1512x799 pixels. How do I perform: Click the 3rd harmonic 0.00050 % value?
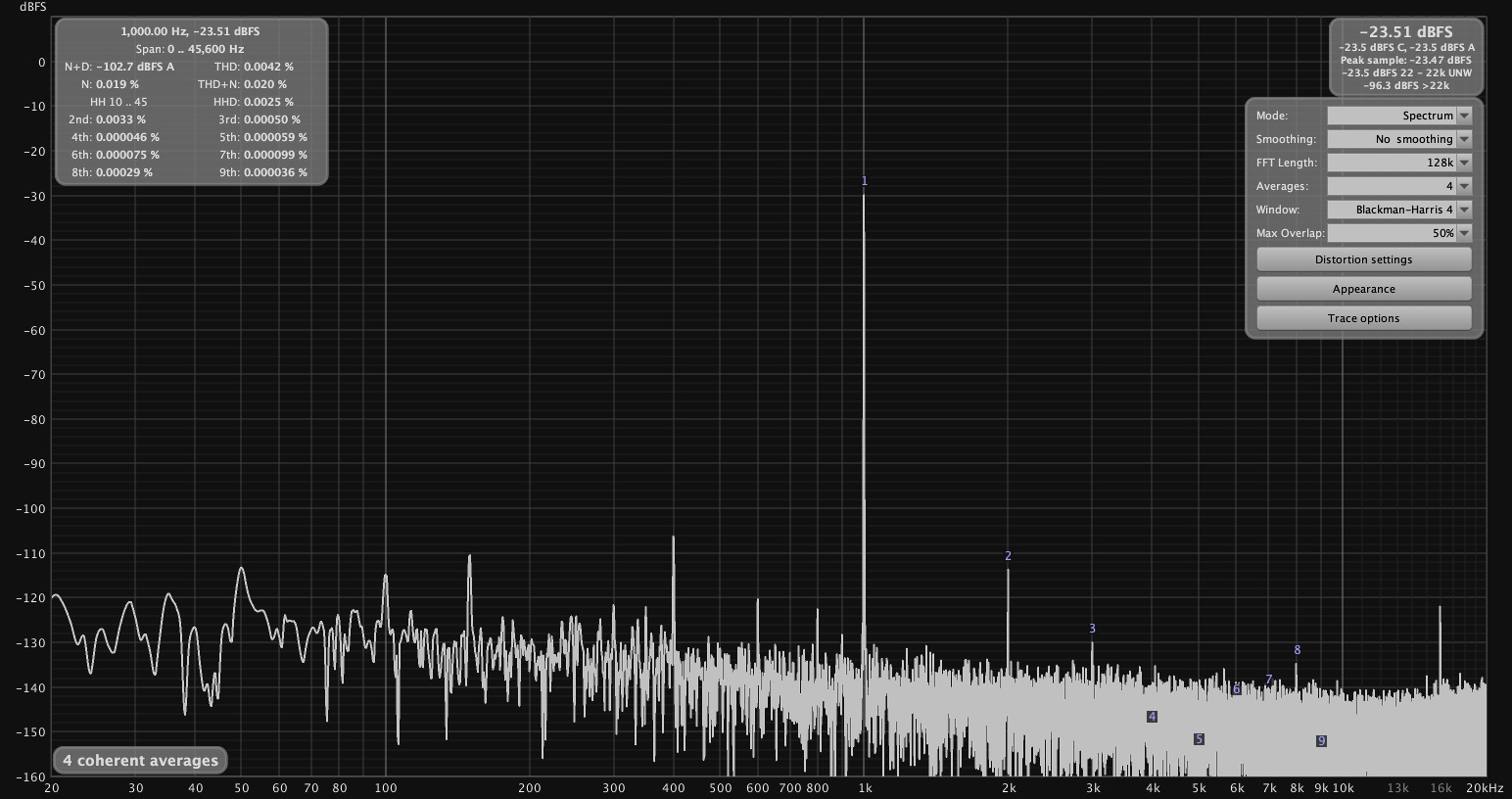(x=271, y=119)
